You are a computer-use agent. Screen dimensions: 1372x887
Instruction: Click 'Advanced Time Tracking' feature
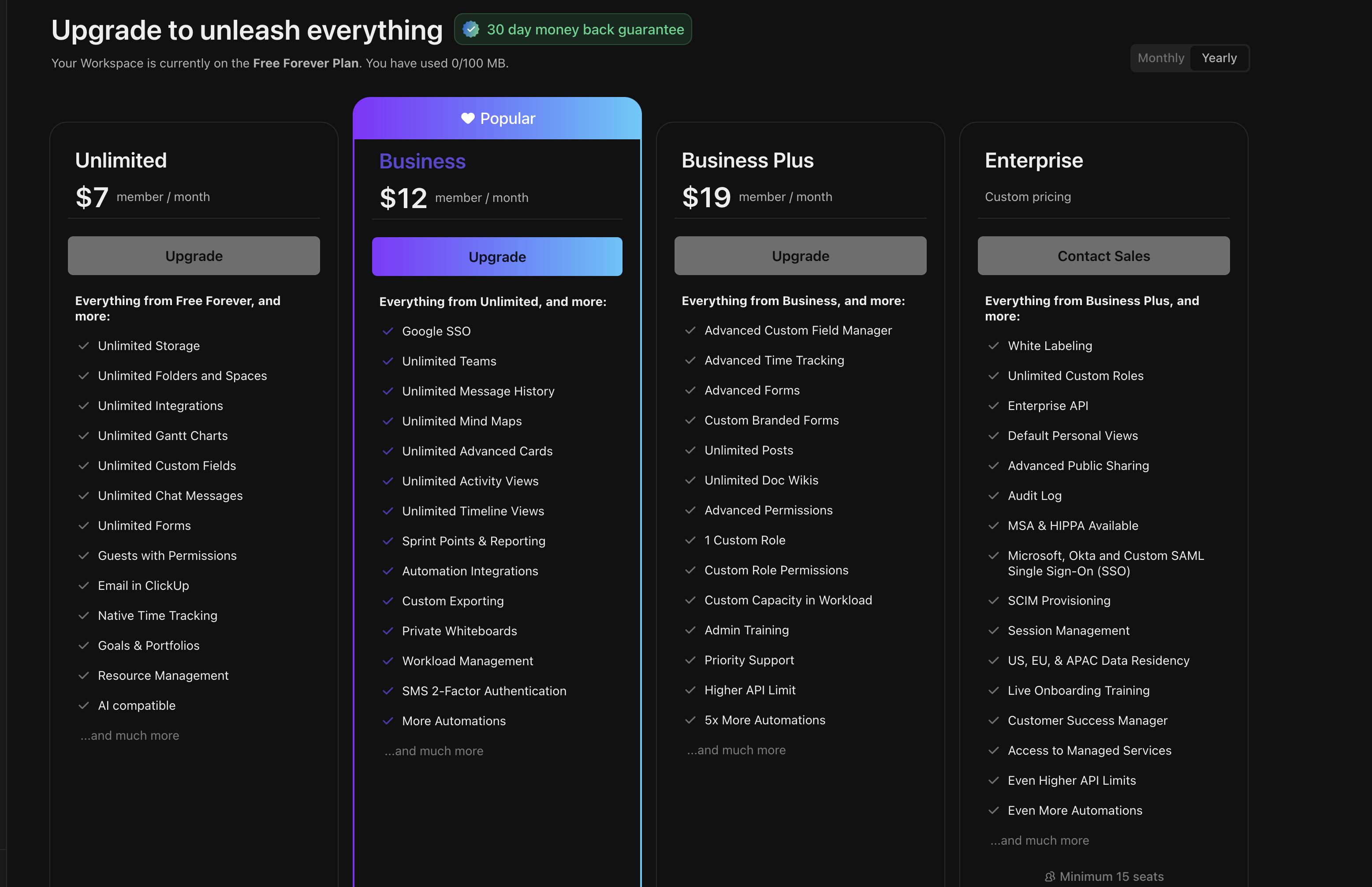pos(774,360)
